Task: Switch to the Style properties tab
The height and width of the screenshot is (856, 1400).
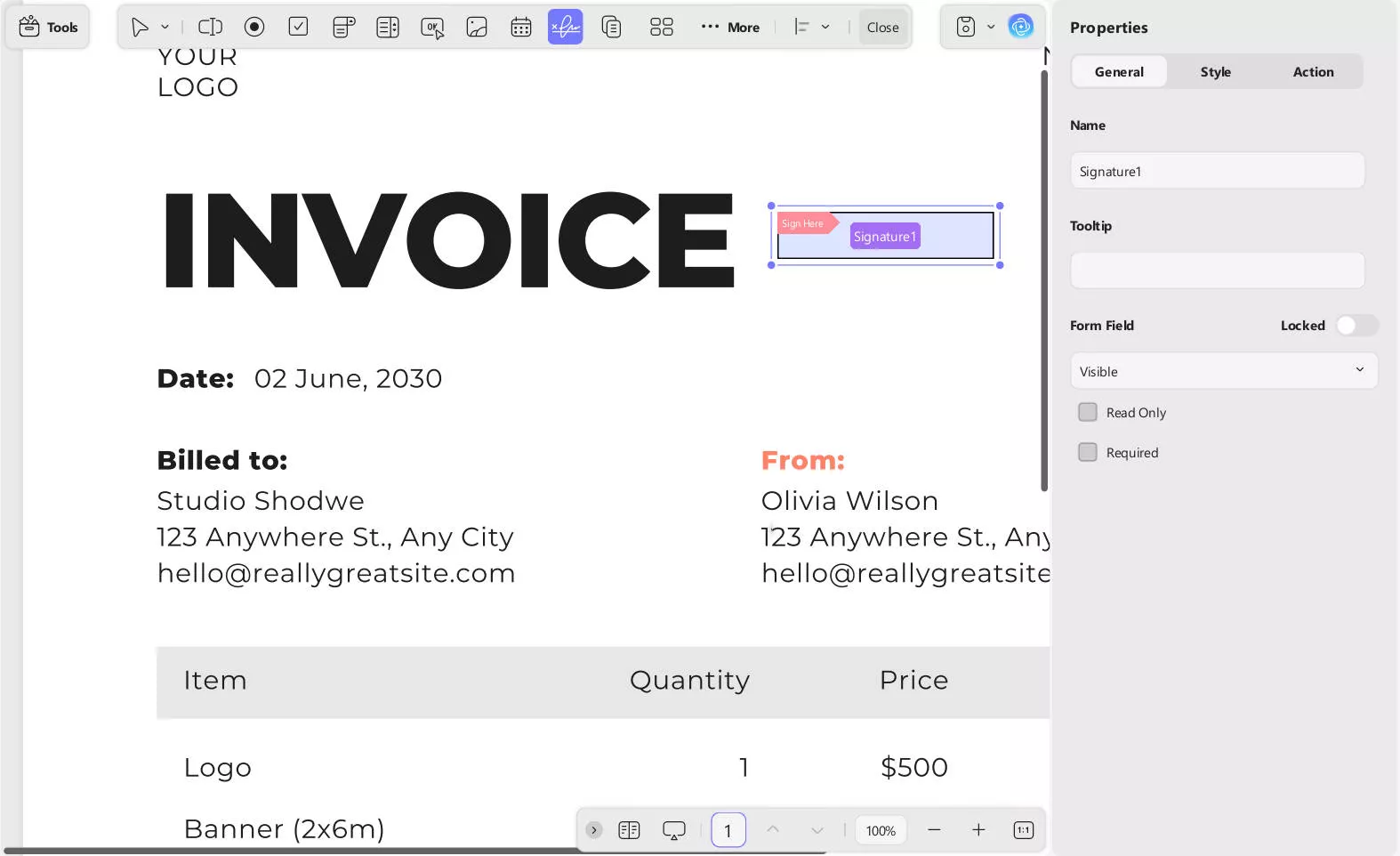Action: [x=1216, y=72]
